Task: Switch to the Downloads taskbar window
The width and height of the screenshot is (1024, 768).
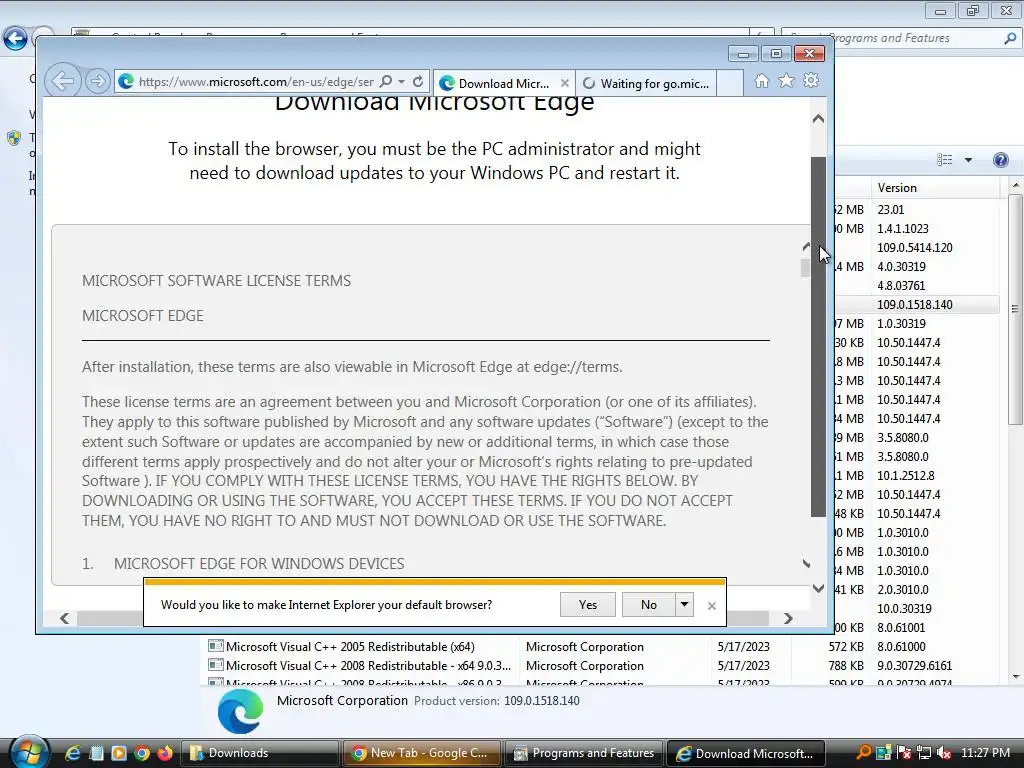Action: tap(260, 753)
